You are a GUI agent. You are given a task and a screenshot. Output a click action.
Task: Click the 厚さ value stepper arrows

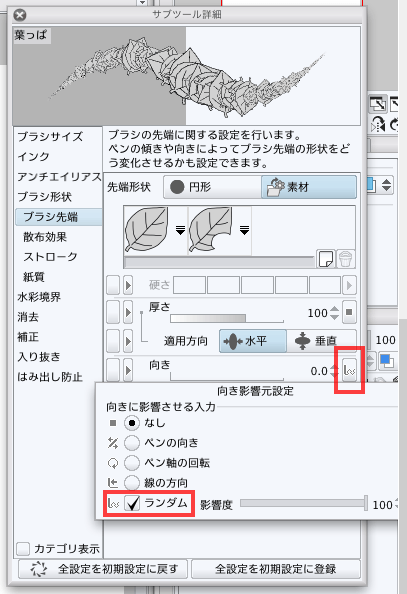(x=334, y=313)
